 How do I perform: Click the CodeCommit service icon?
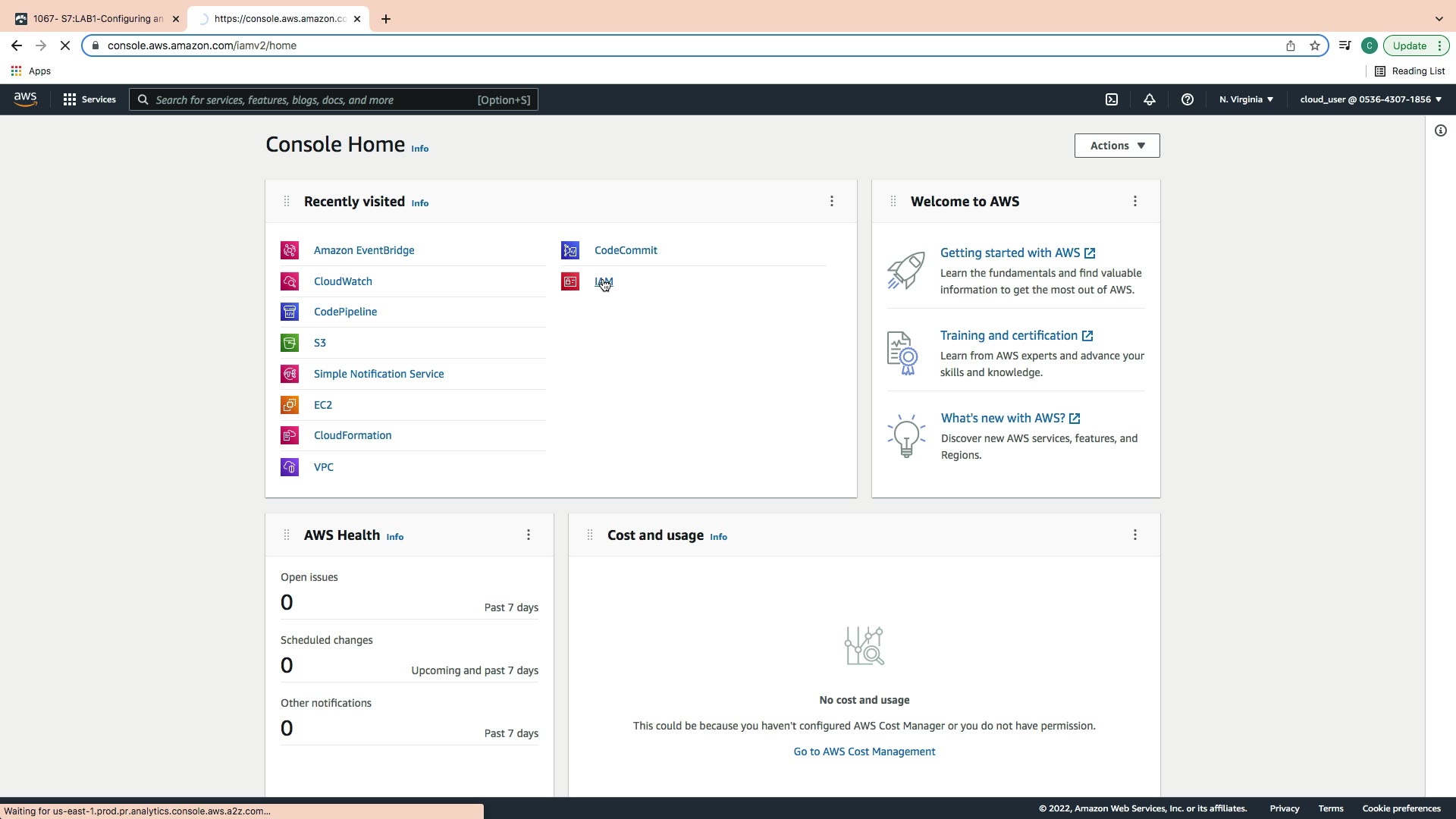570,250
